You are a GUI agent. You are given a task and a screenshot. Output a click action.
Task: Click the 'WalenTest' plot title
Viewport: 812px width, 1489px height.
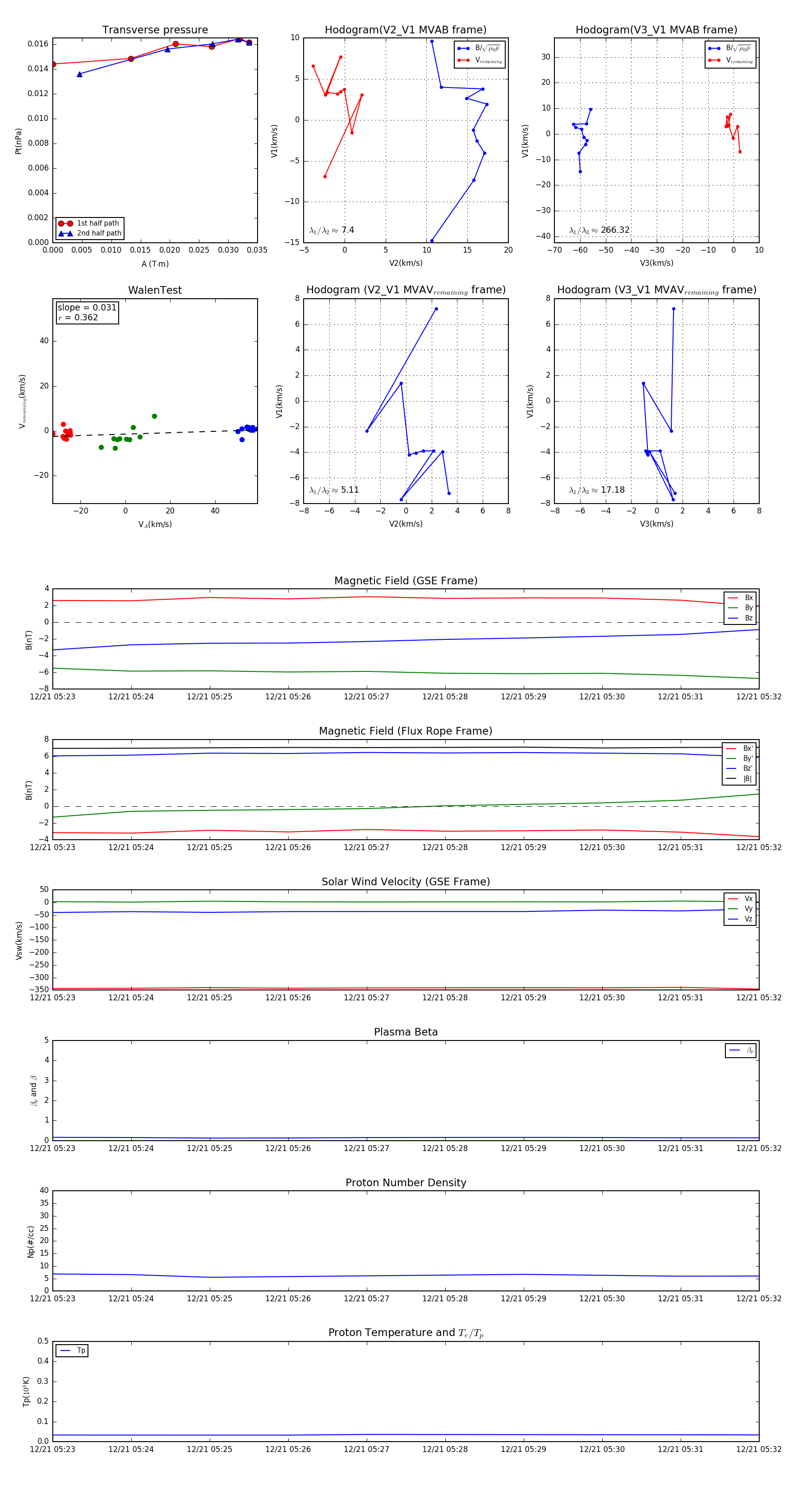click(x=155, y=290)
